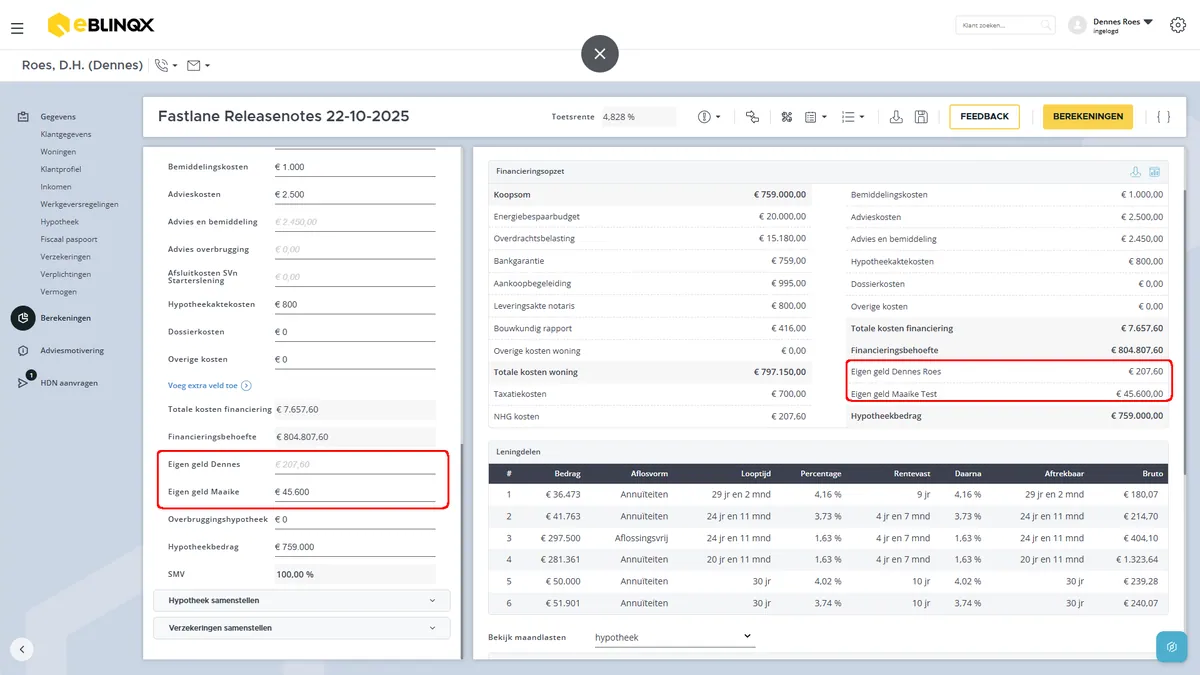Go to Klantgegevens in sidebar

click(x=66, y=134)
